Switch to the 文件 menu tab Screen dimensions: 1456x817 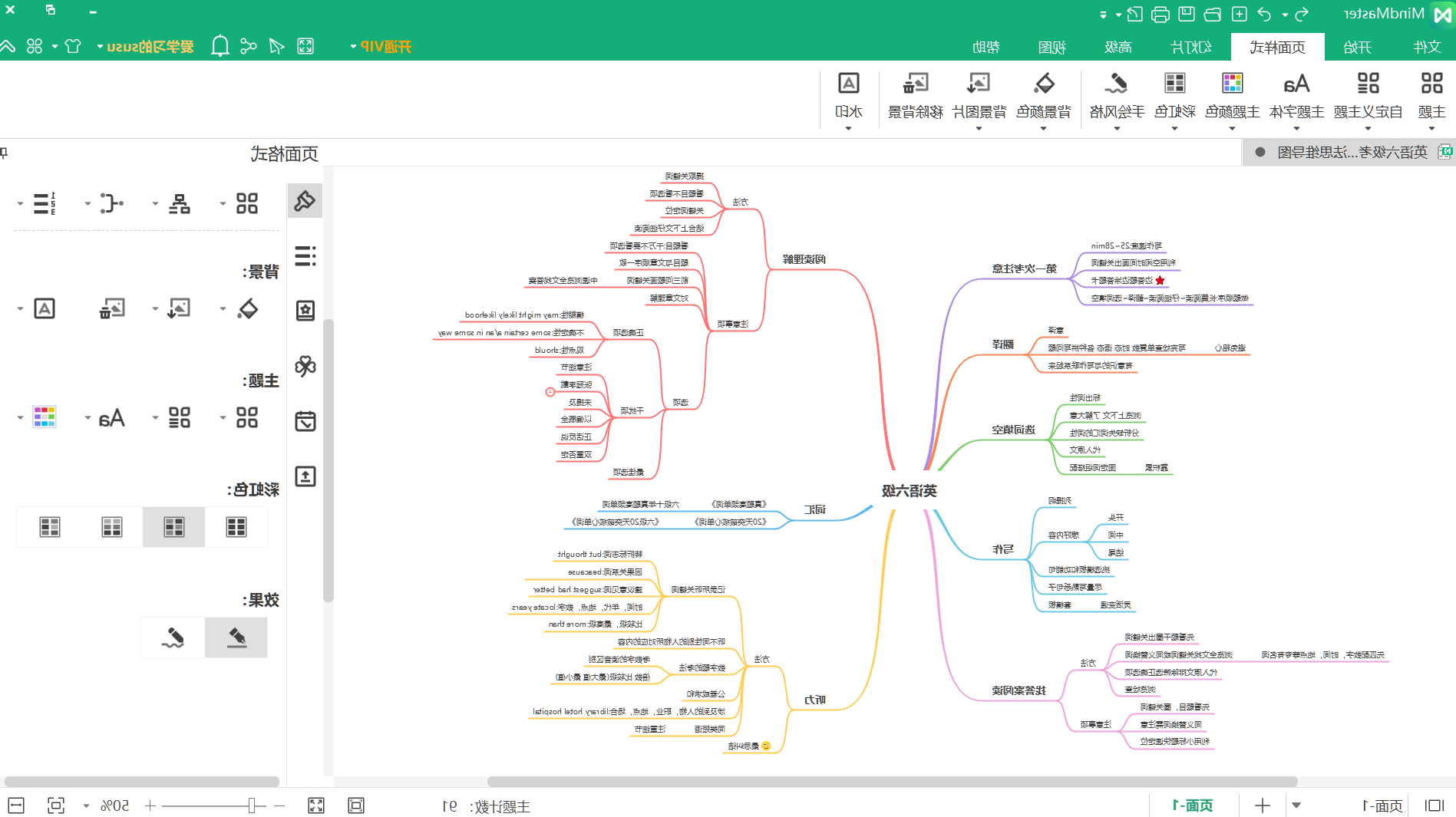point(1427,47)
